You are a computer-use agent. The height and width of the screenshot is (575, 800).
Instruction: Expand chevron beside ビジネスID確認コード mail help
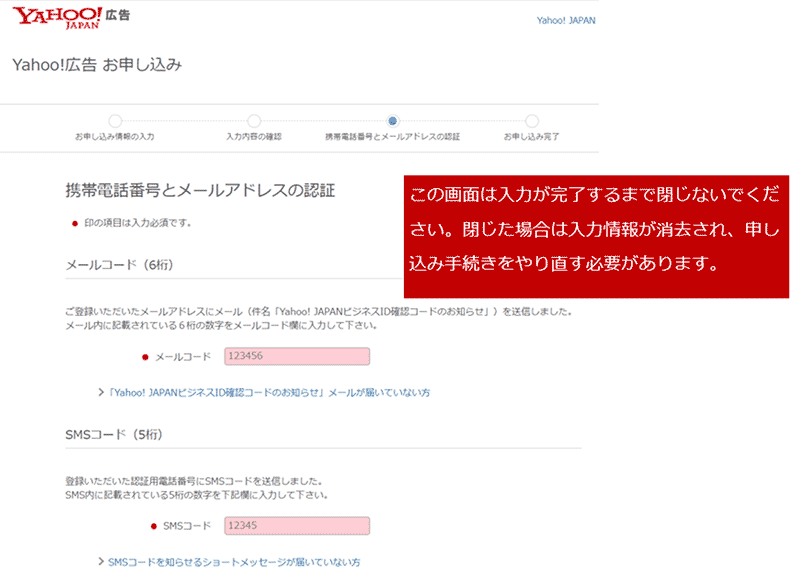[x=100, y=393]
